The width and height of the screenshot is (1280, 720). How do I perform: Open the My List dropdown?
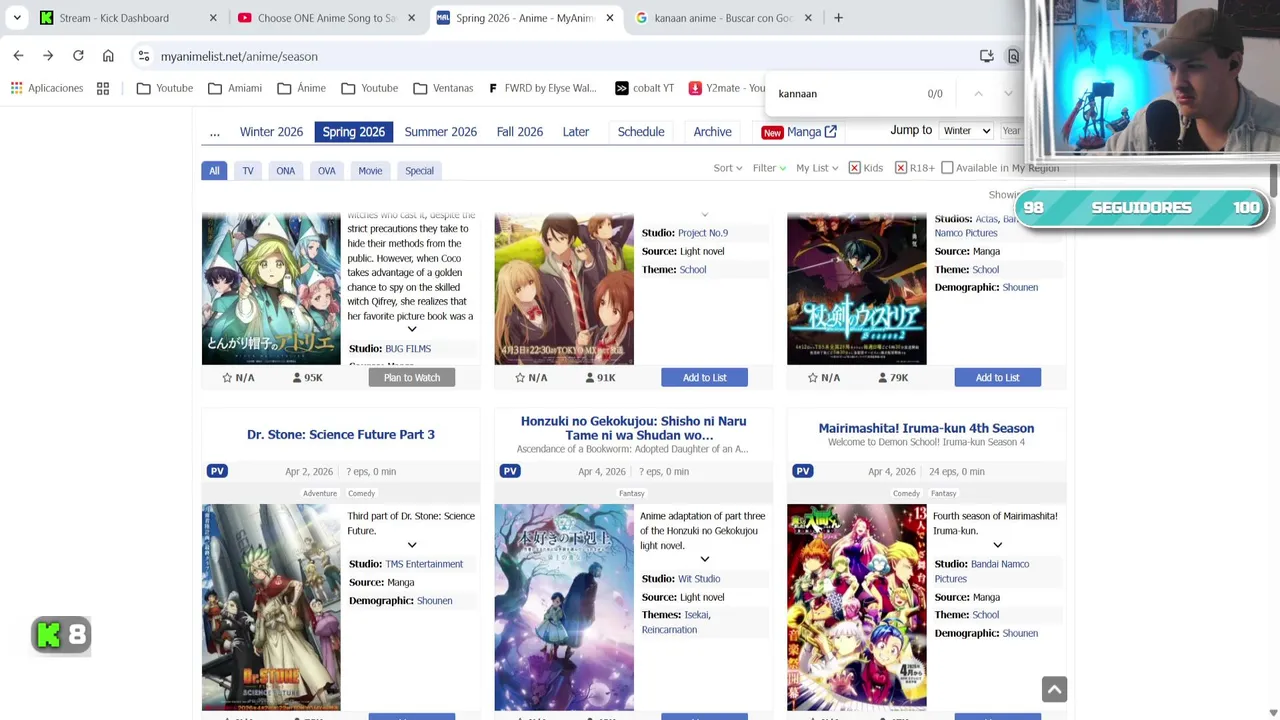click(817, 168)
